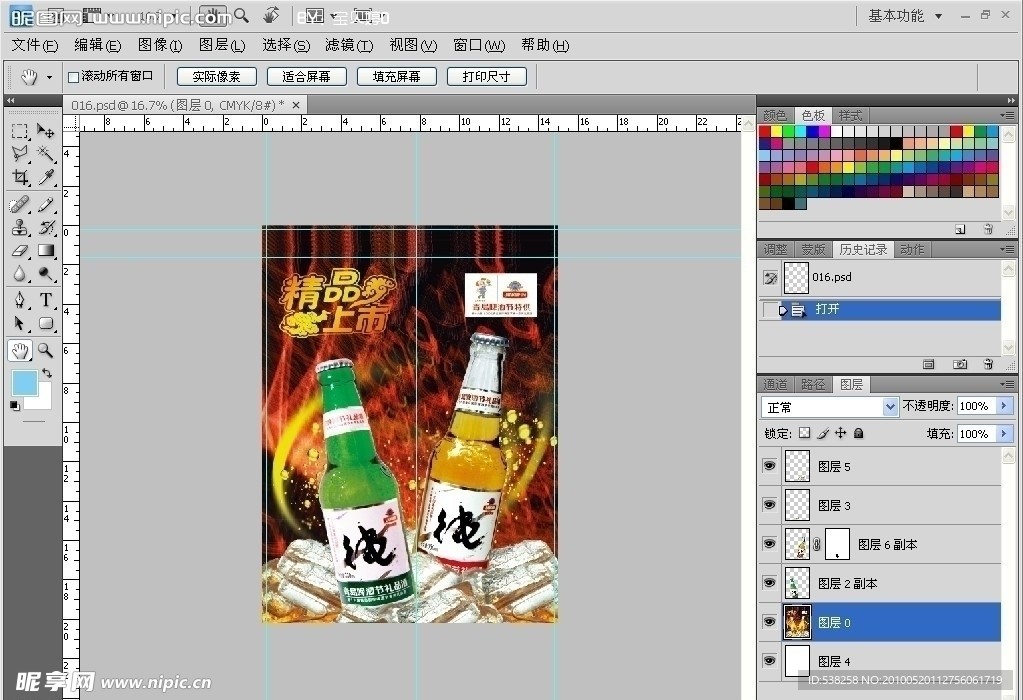
Task: Select the Eraser tool
Action: 20,252
